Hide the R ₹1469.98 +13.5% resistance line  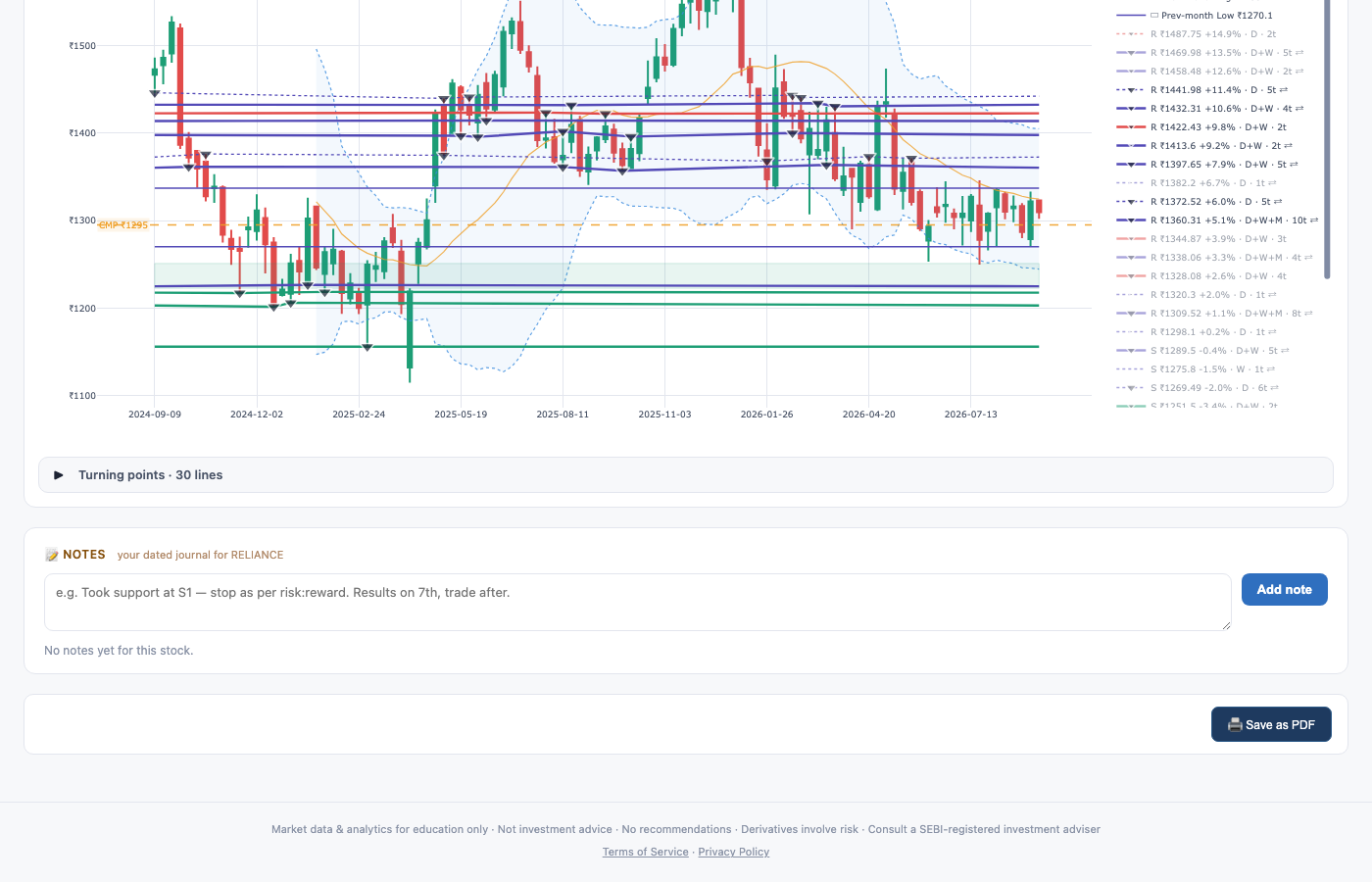click(x=1210, y=53)
